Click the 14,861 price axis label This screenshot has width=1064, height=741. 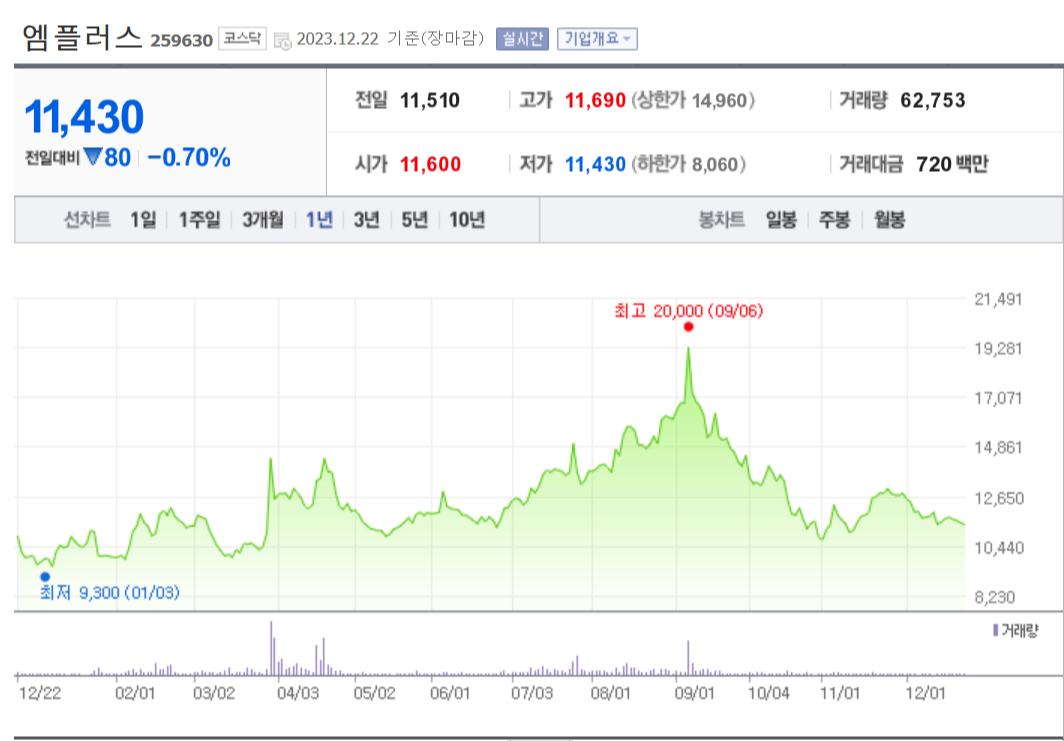click(x=998, y=448)
